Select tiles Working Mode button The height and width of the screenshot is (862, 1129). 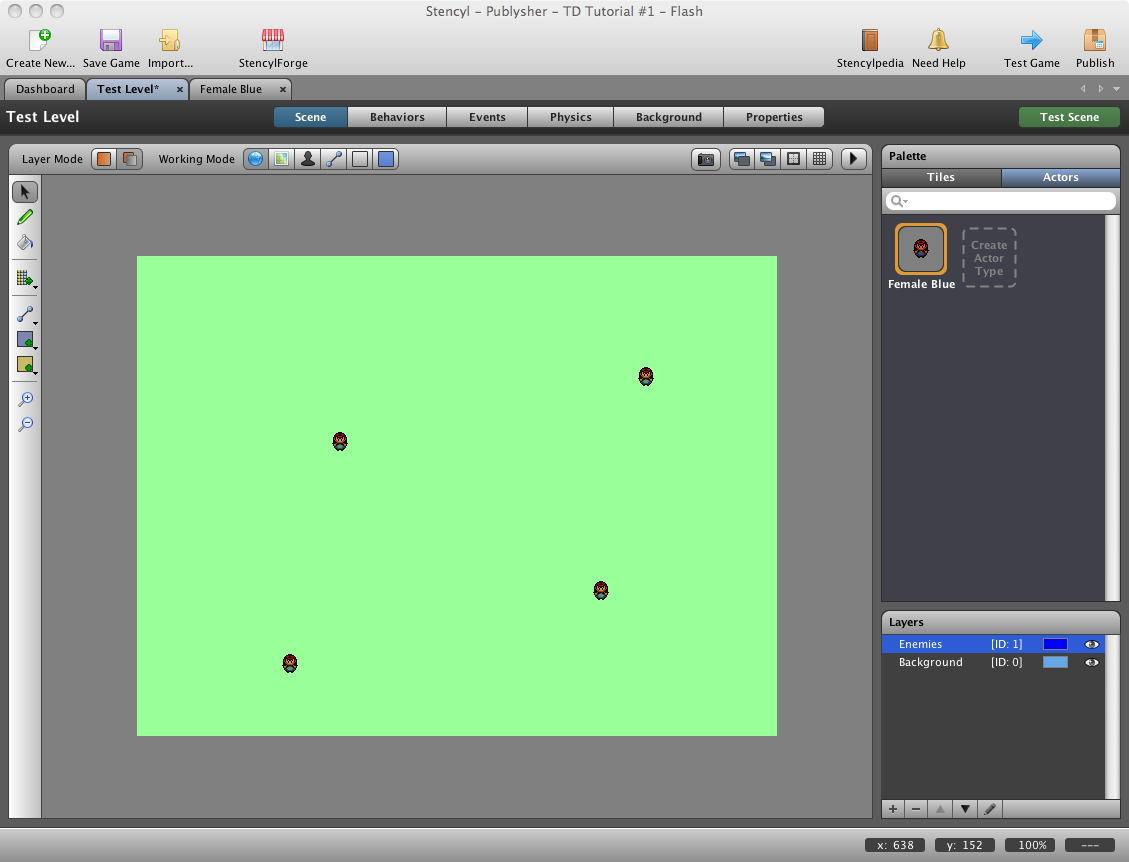282,159
